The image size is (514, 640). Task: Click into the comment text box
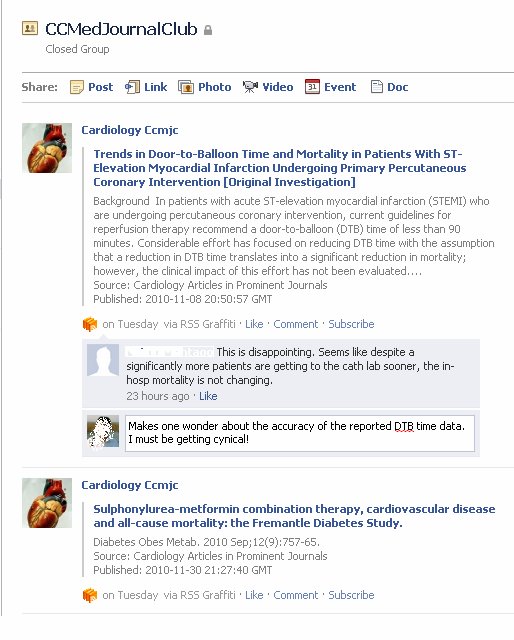(300, 433)
